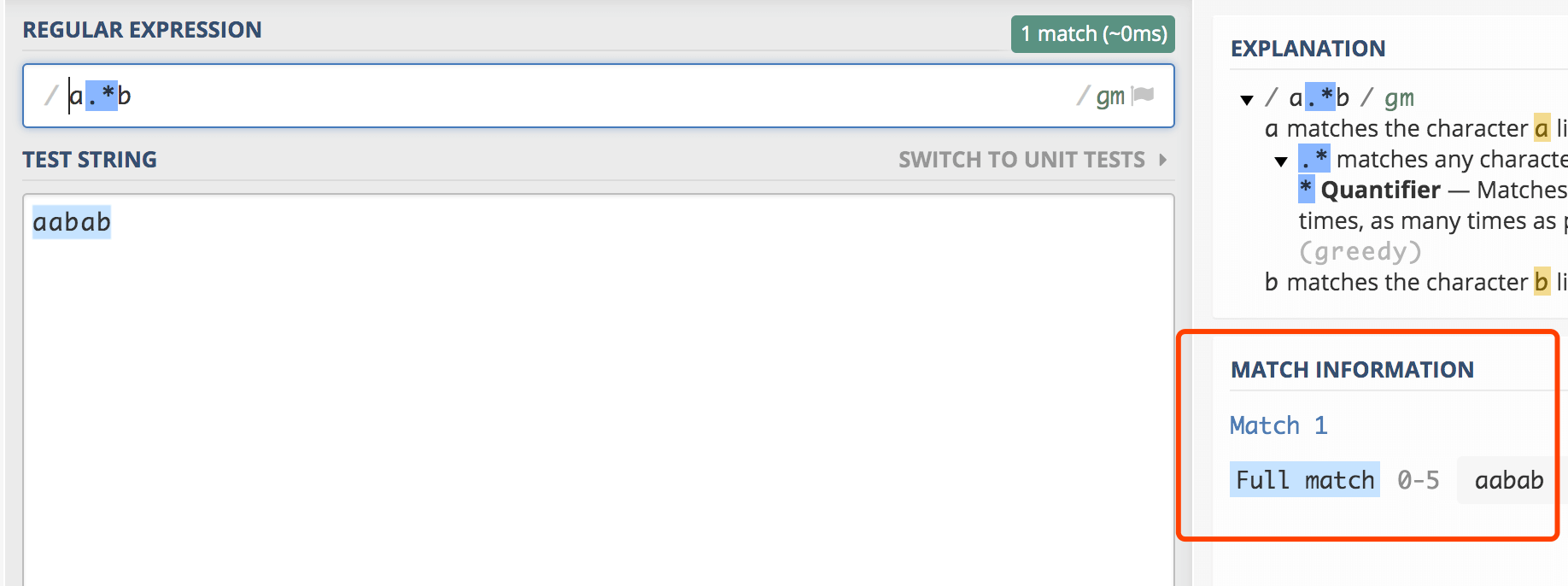Click the highlighted aabab match in test string
The height and width of the screenshot is (586, 1568).
tap(72, 222)
